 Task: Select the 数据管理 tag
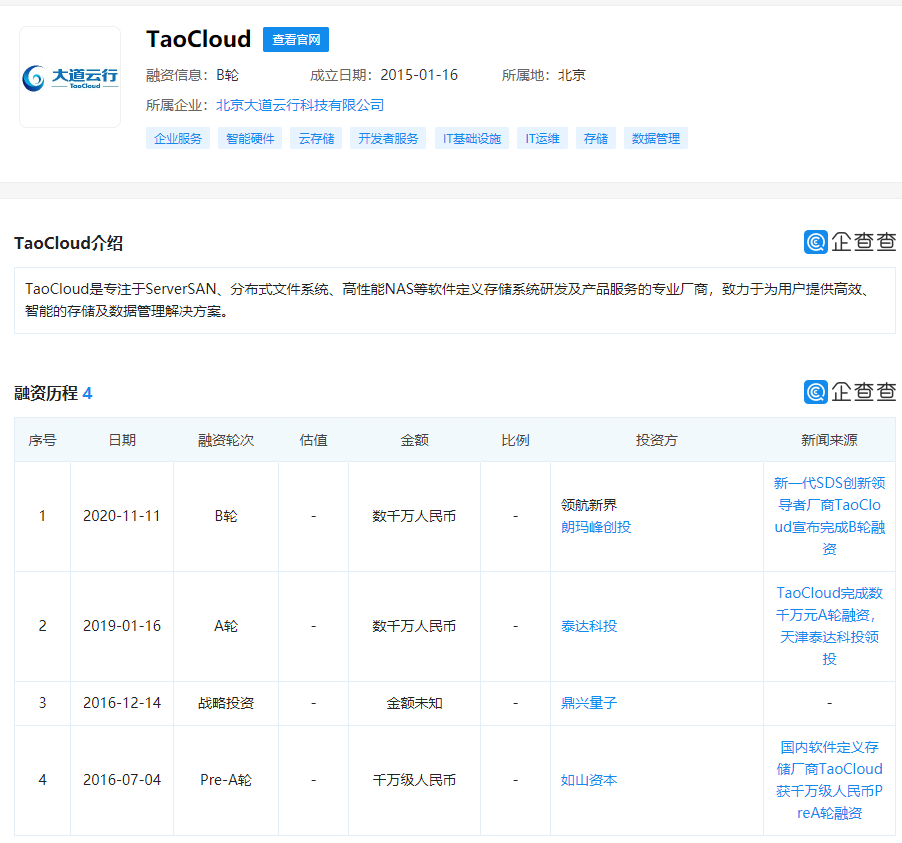(x=656, y=139)
